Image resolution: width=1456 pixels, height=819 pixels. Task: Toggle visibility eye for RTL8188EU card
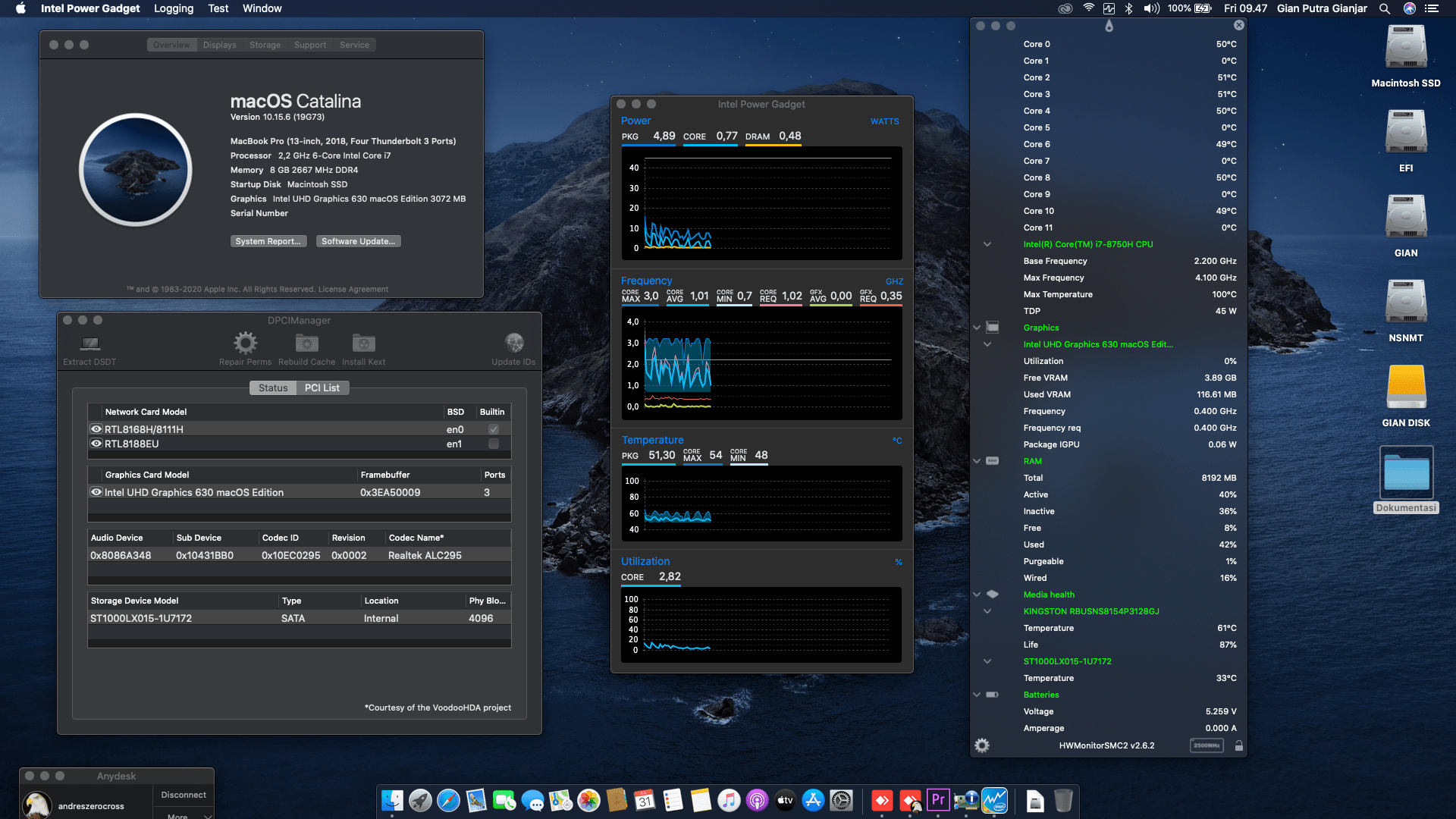click(96, 444)
